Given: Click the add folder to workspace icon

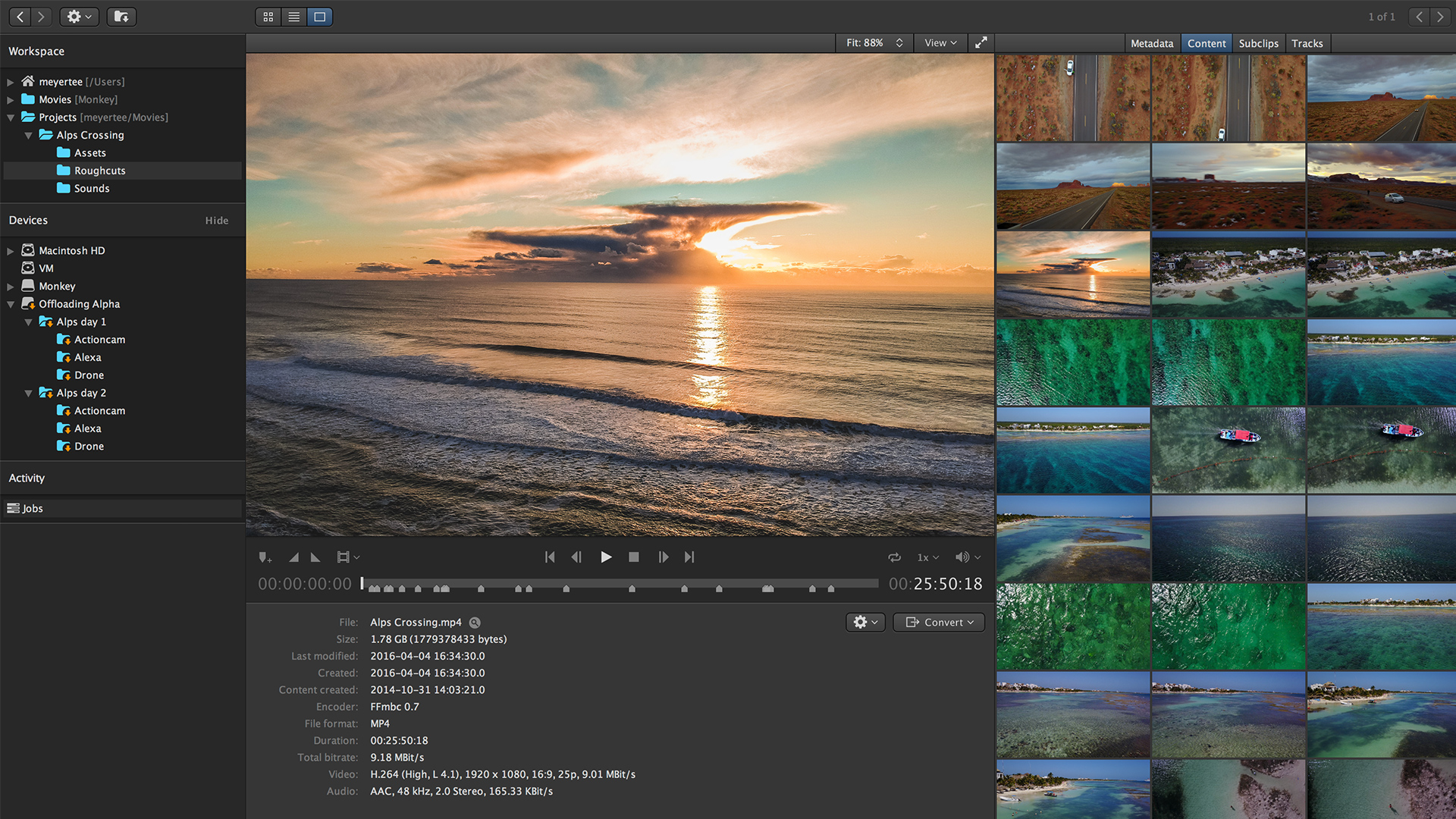Looking at the screenshot, I should coord(121,17).
